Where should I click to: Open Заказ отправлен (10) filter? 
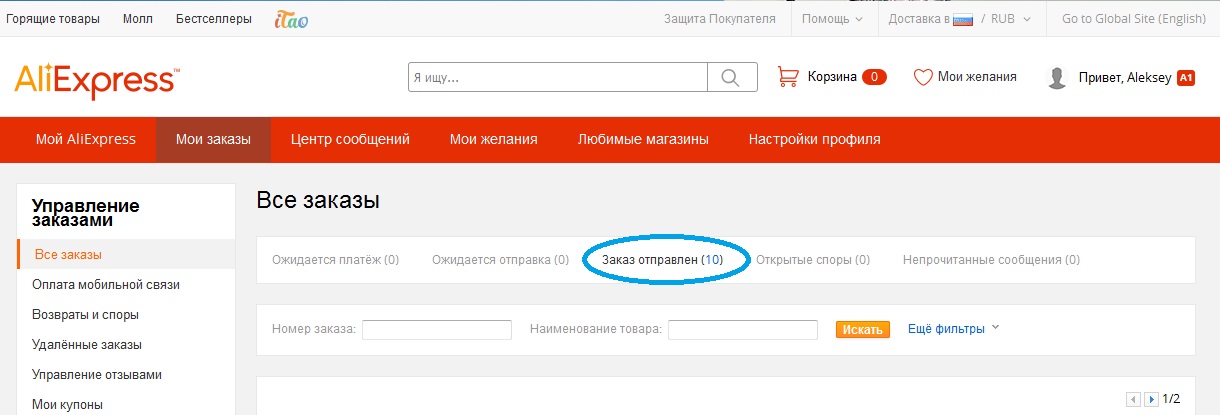point(661,259)
